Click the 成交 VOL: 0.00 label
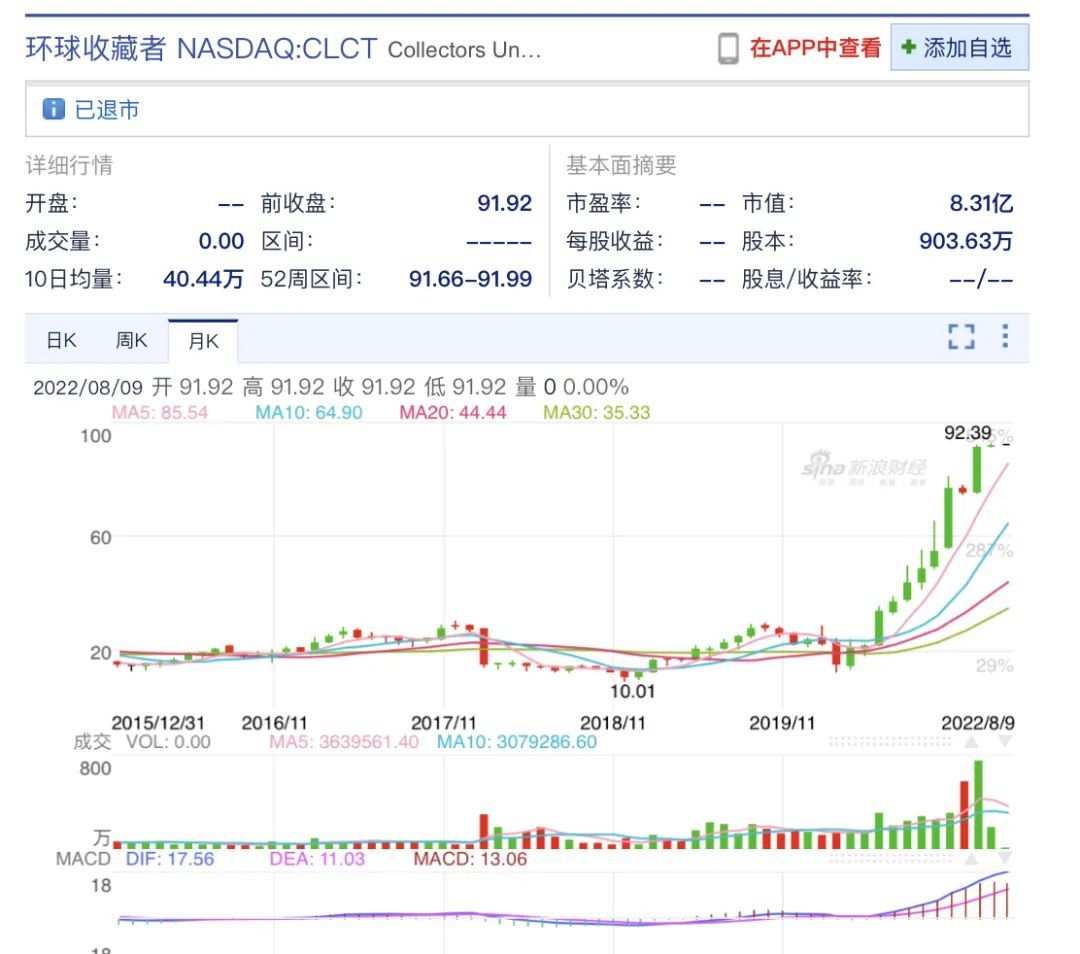This screenshot has width=1080, height=954. [x=142, y=742]
